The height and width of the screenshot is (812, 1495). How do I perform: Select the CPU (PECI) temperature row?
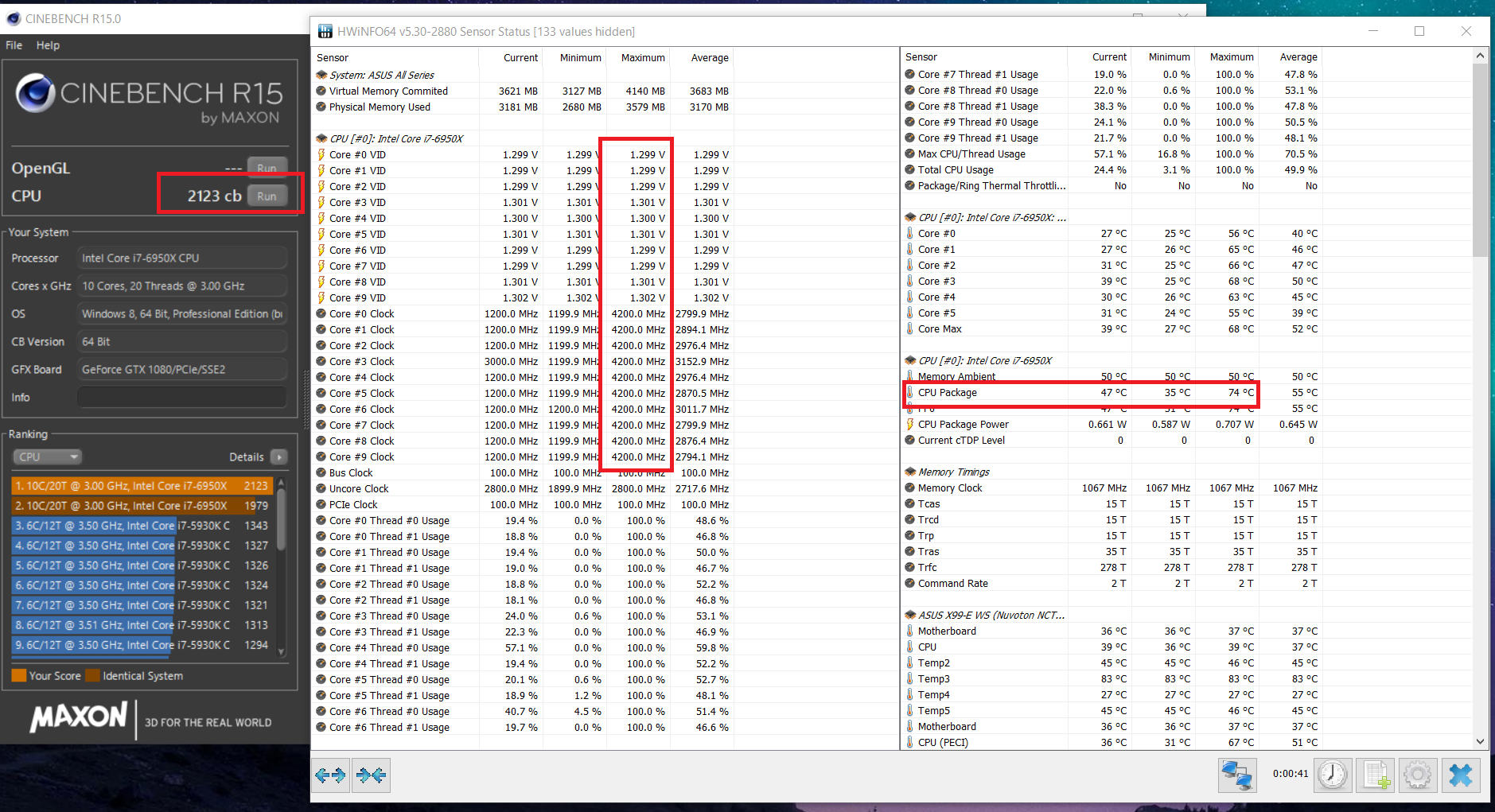point(1112,742)
